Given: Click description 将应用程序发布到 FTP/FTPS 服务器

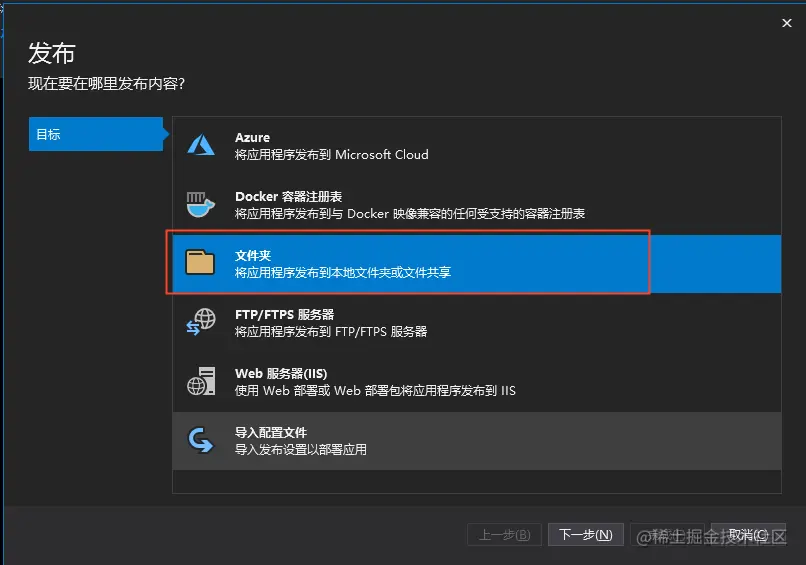Looking at the screenshot, I should [331, 332].
